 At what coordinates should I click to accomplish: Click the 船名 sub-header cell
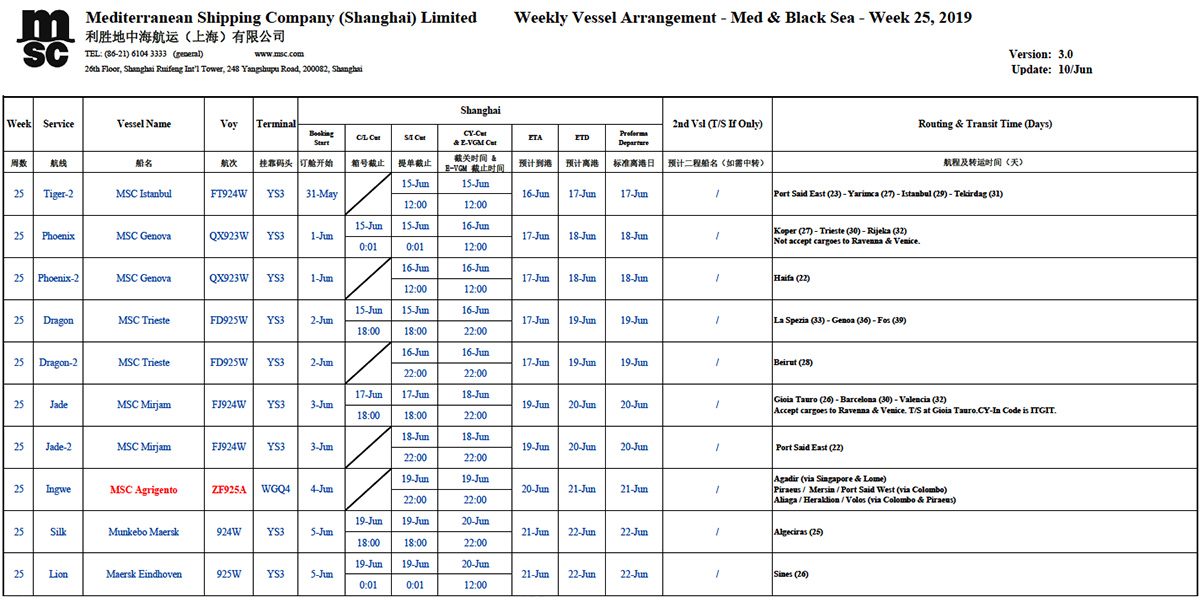(144, 162)
